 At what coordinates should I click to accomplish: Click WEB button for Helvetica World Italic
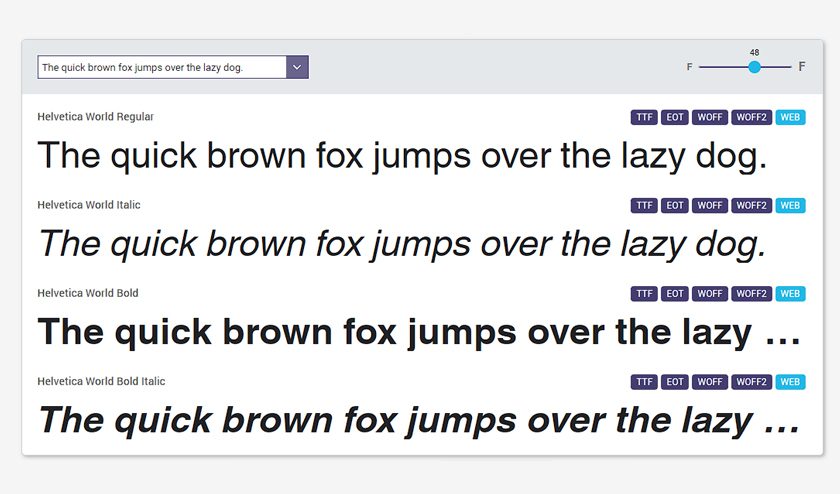tap(790, 206)
